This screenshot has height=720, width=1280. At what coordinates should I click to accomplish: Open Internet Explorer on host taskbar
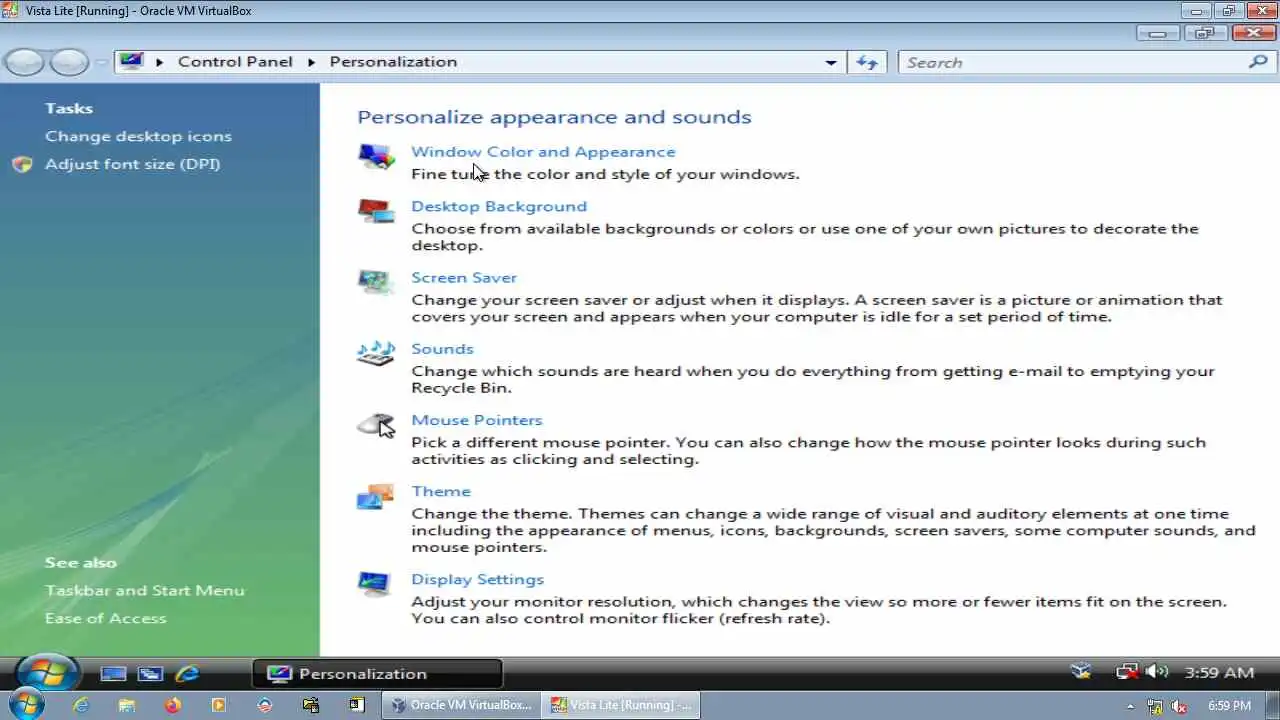(x=81, y=705)
